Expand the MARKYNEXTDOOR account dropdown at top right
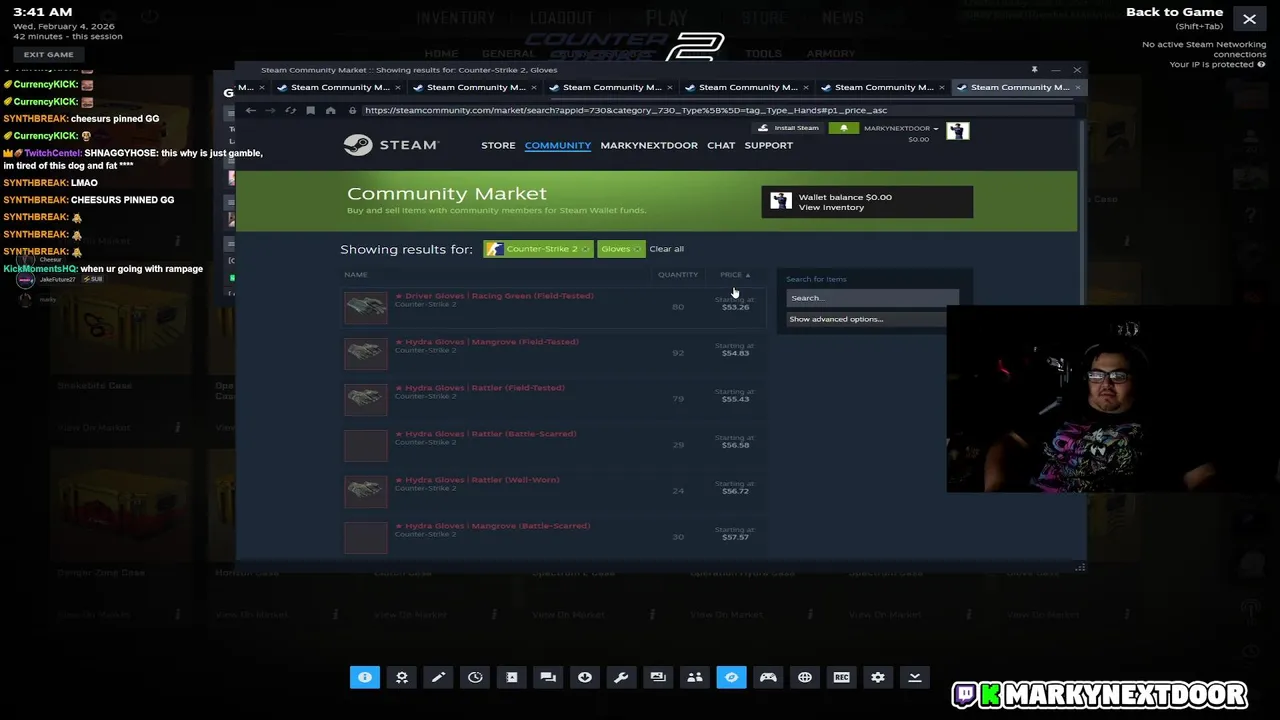The image size is (1280, 720). pos(901,128)
